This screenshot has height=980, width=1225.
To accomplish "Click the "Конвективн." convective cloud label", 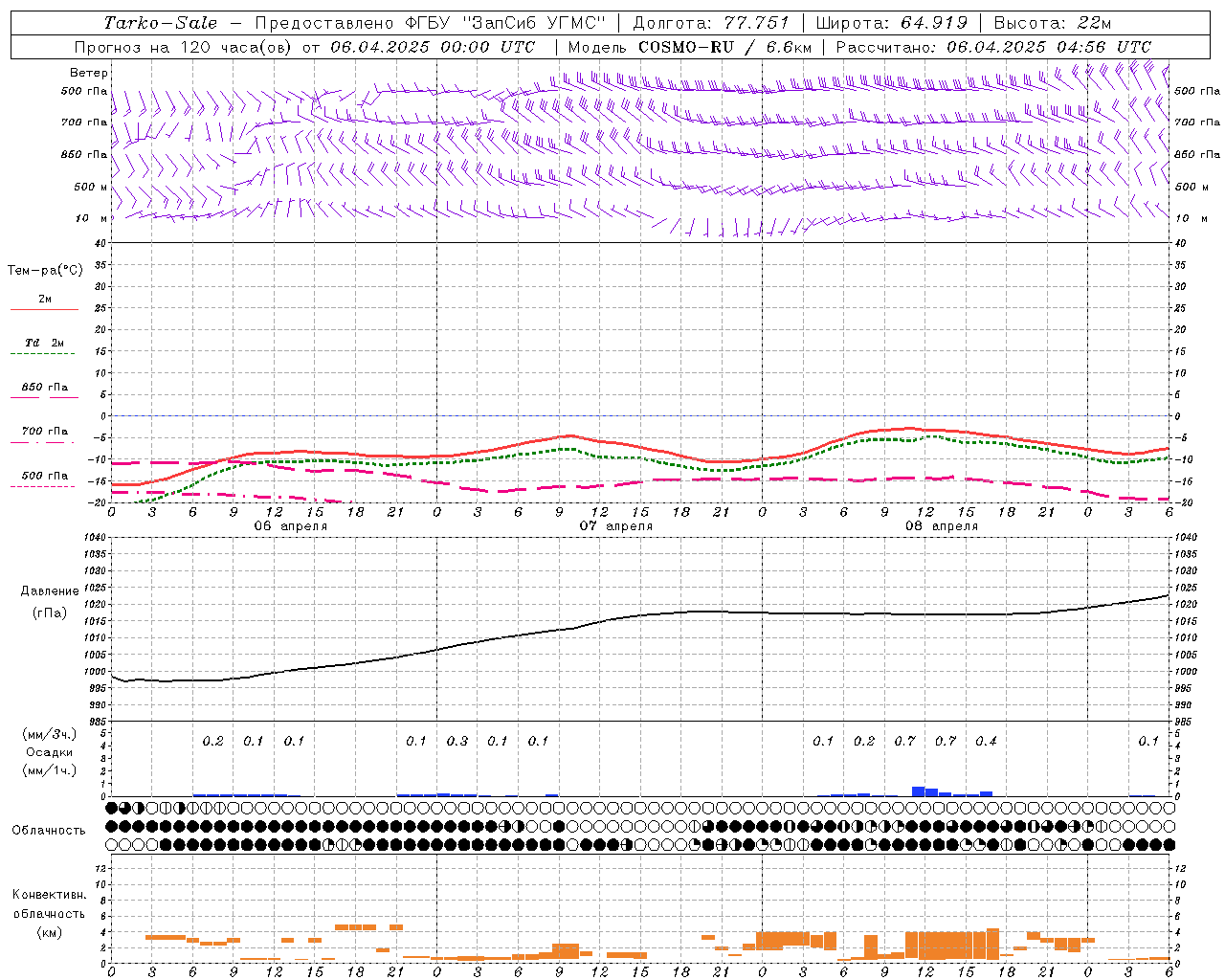I will point(49,895).
